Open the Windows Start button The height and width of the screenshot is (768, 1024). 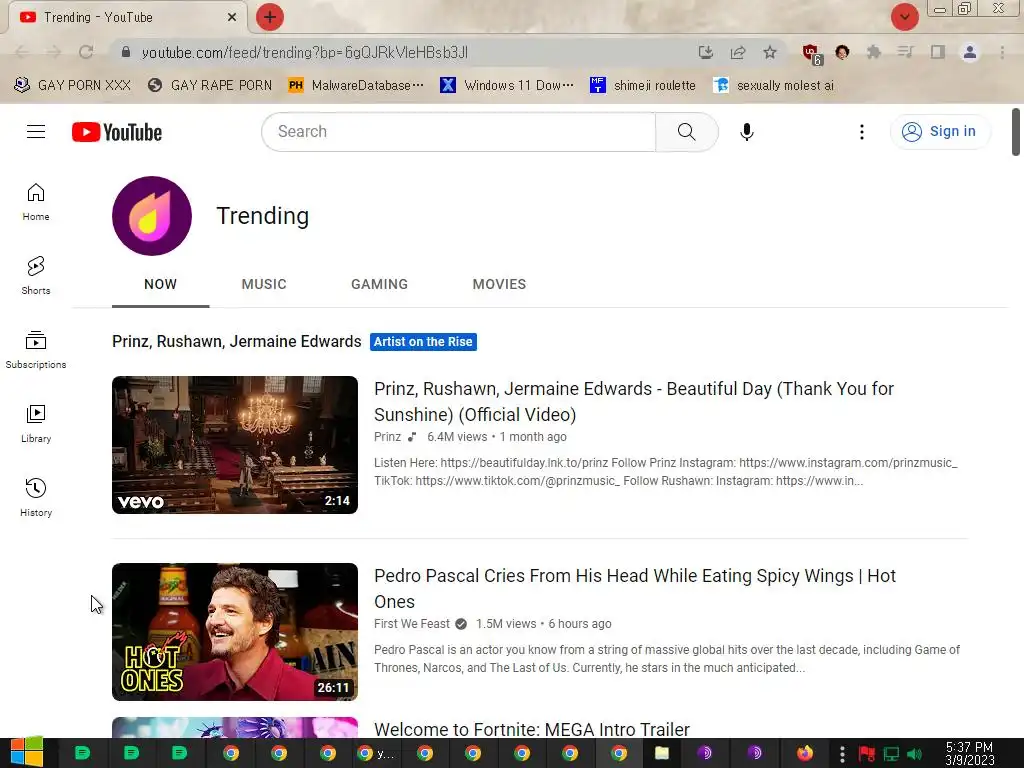click(27, 753)
